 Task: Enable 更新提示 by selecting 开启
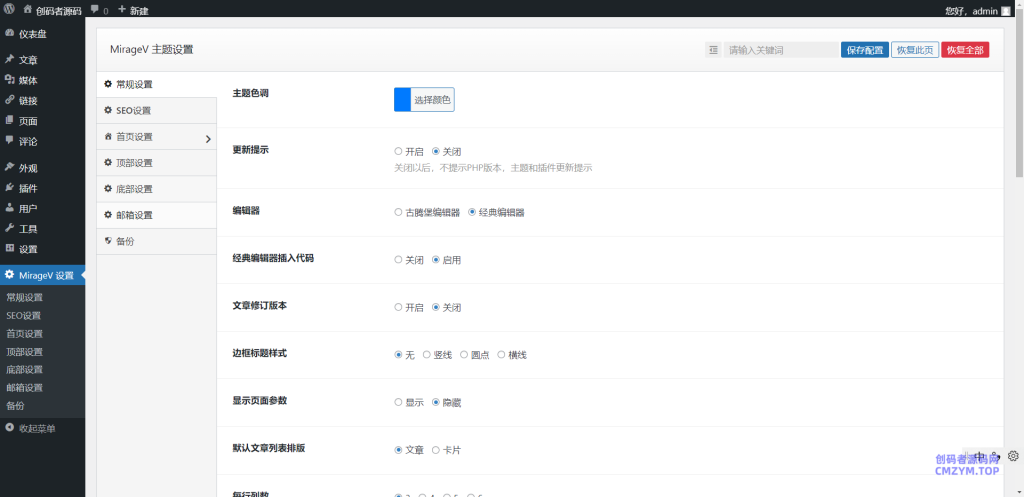(398, 151)
